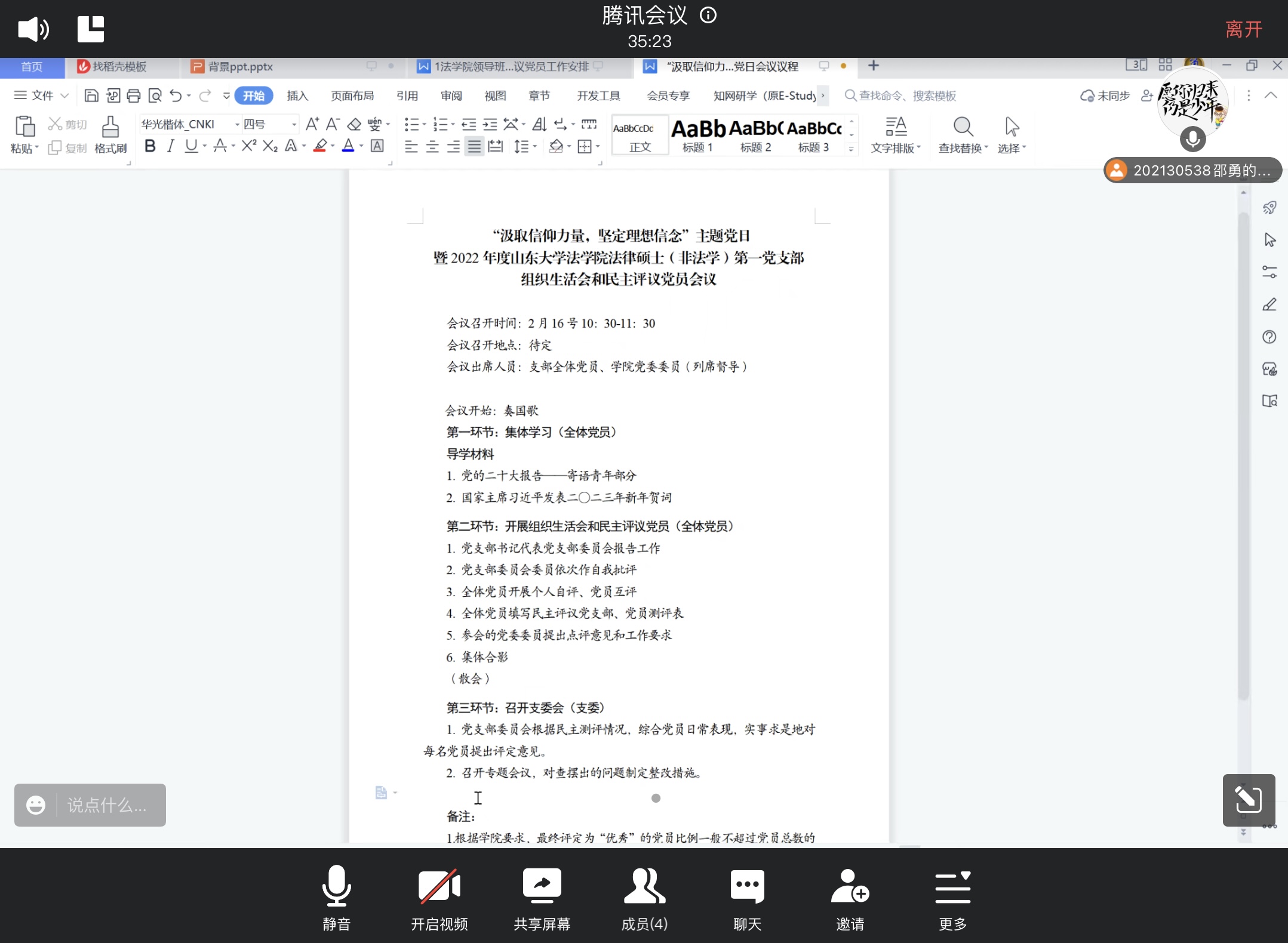The width and height of the screenshot is (1288, 943).
Task: Toggle the speaker audio icon
Action: click(33, 29)
